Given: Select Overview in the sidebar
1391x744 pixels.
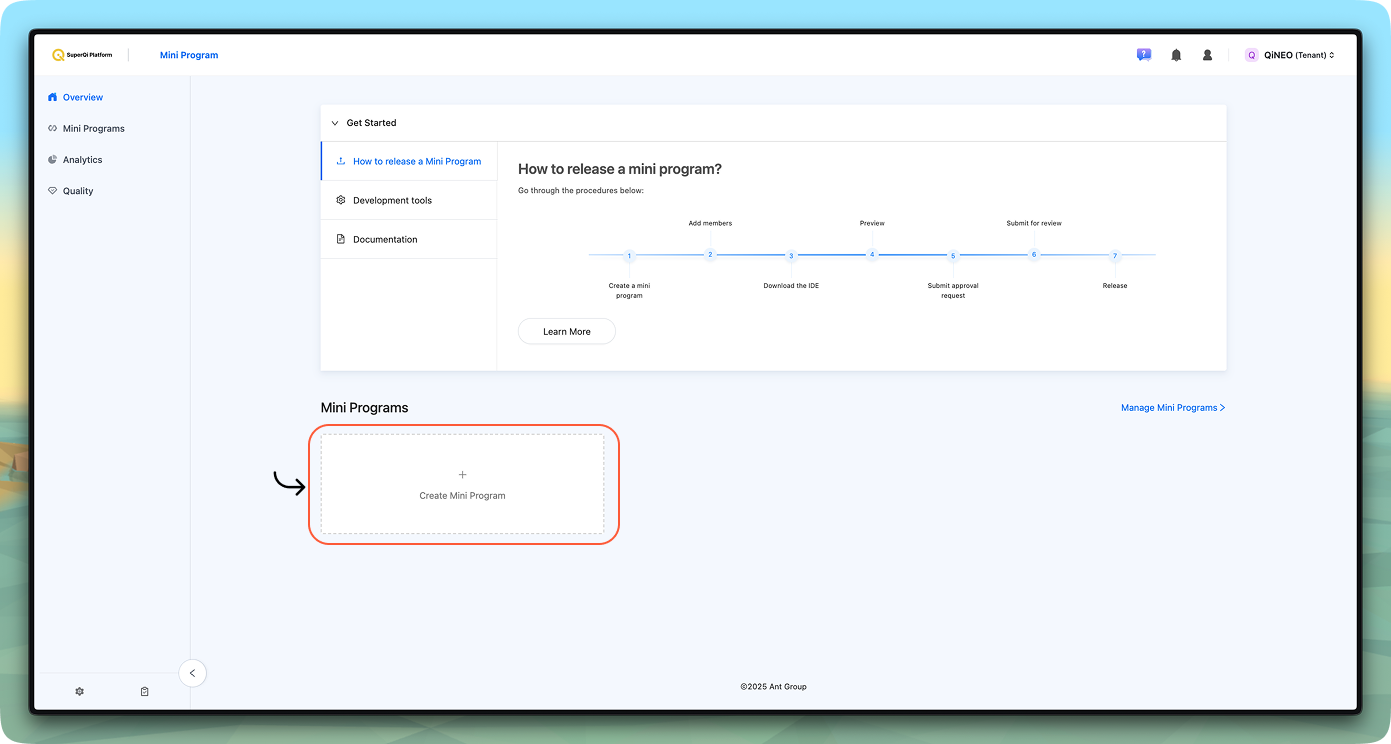Looking at the screenshot, I should 82,97.
